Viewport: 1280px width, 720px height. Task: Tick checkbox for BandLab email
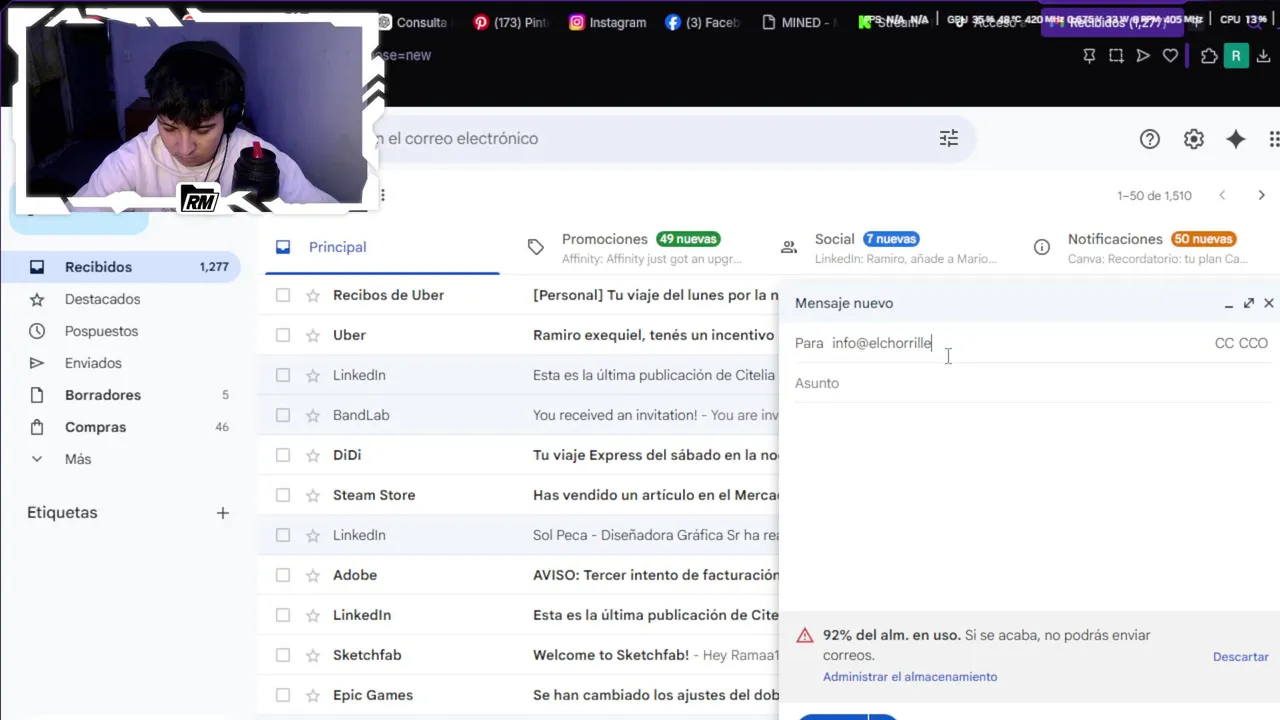point(283,415)
